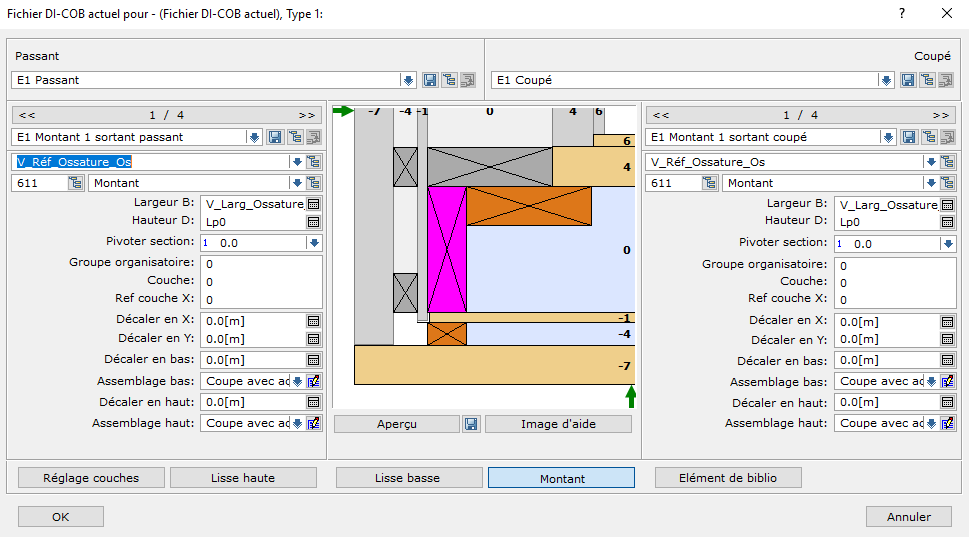Open left Montant type dropdown arrow

(297, 183)
